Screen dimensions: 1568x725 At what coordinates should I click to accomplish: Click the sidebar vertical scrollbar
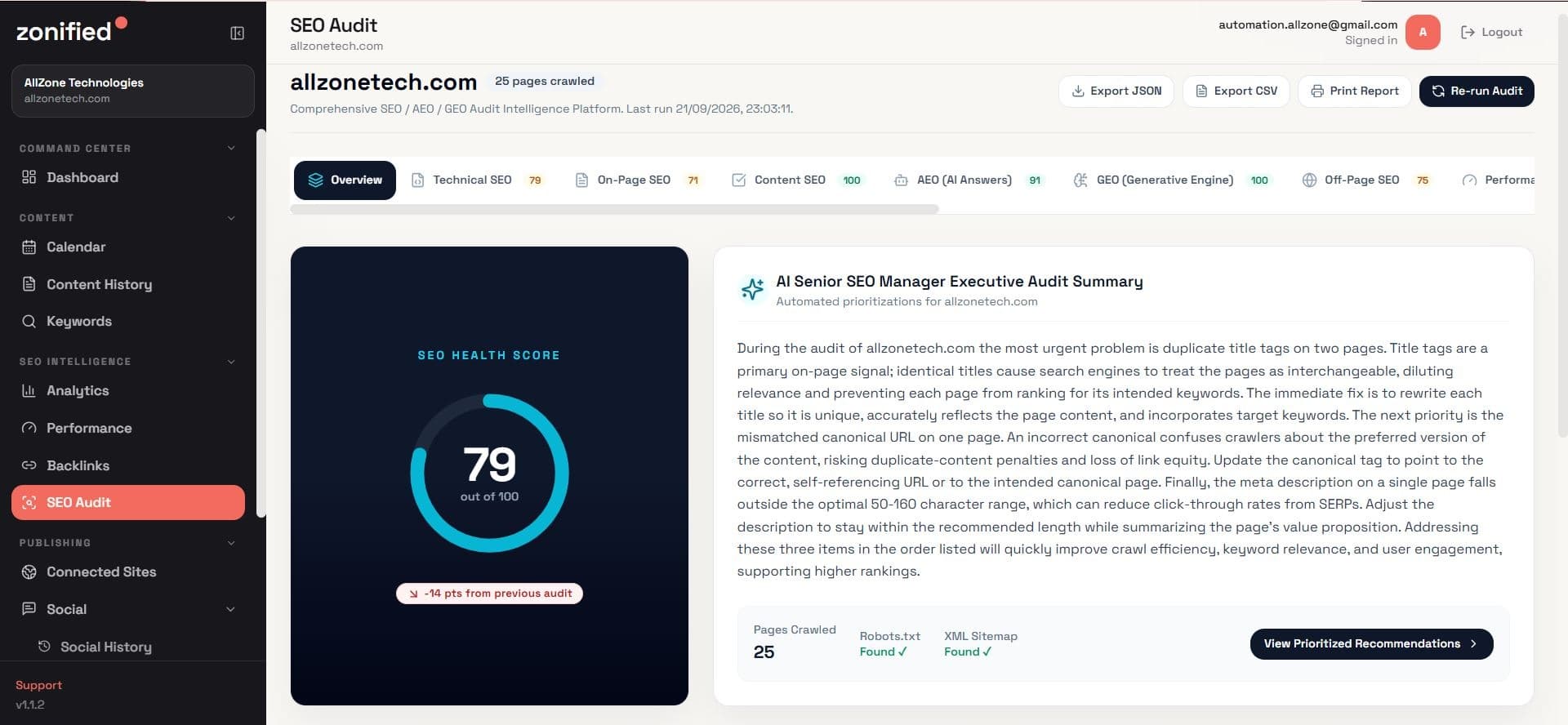coord(261,323)
